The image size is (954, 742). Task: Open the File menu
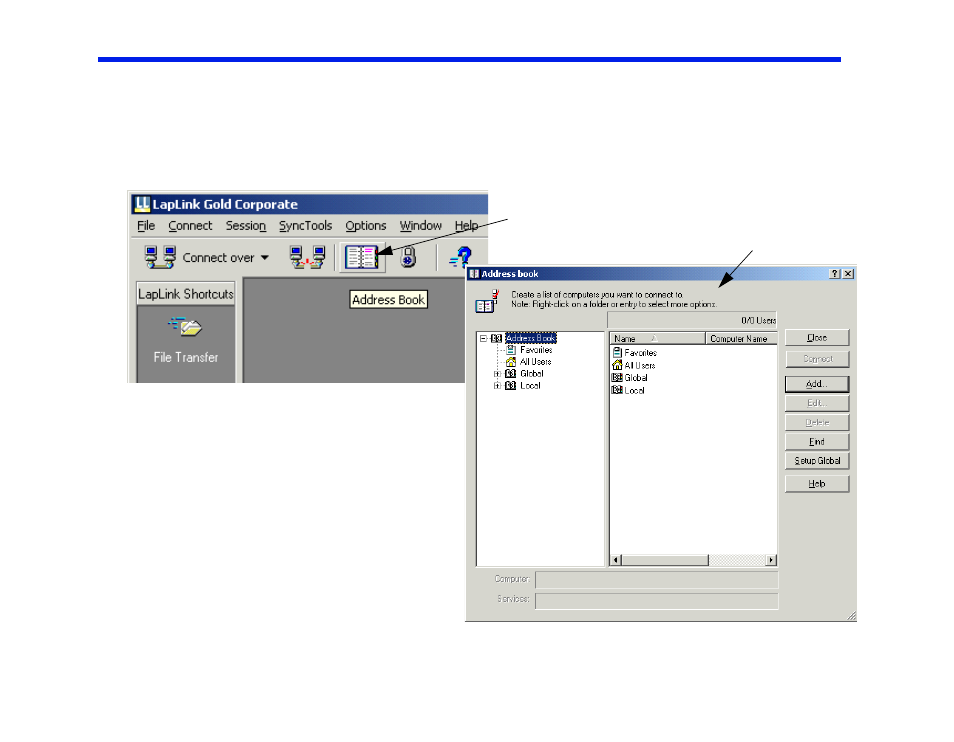[146, 226]
